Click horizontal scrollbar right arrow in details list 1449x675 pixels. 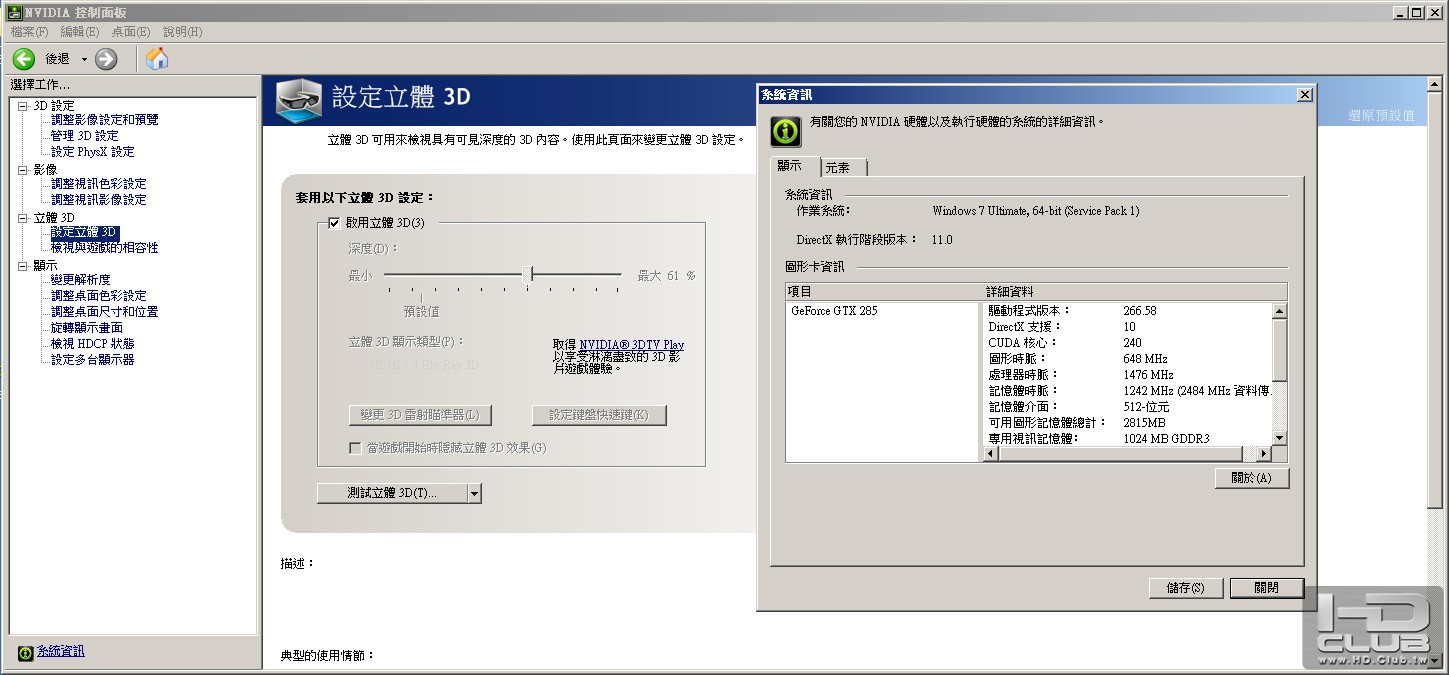(1264, 454)
